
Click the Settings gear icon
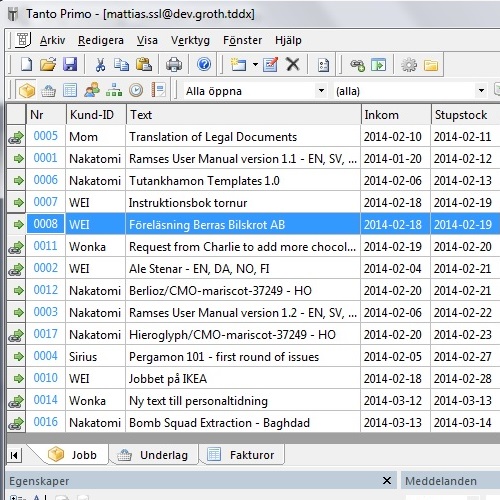coord(409,65)
